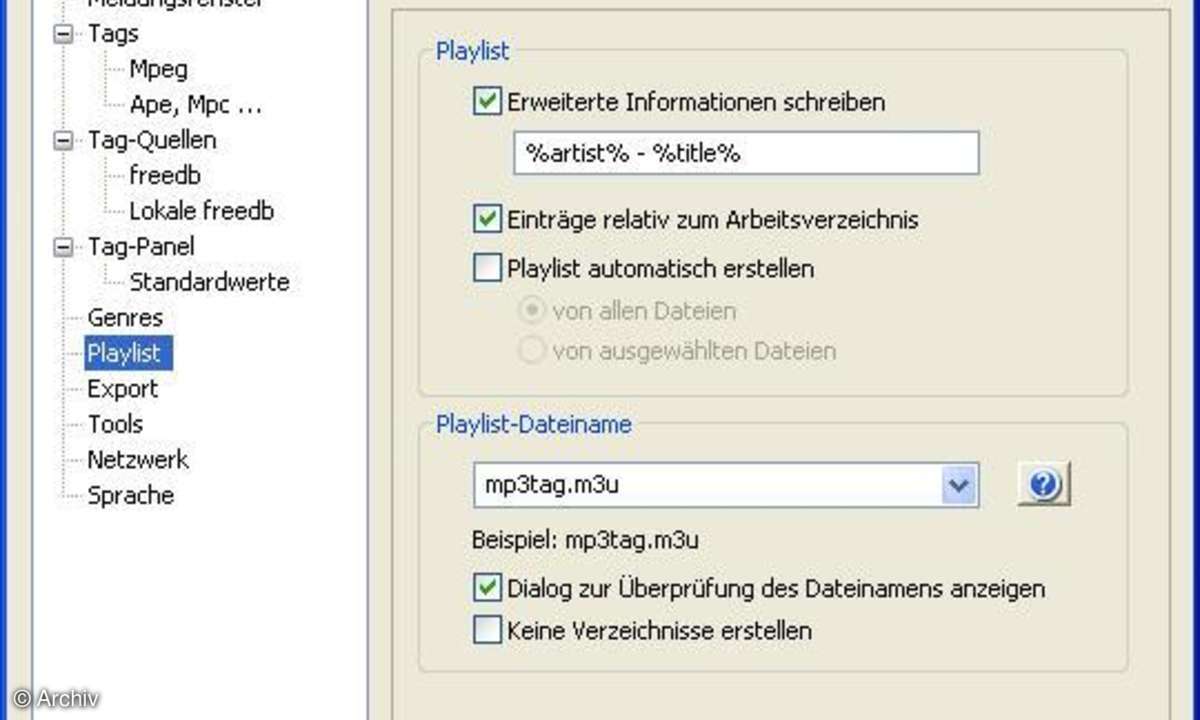The image size is (1200, 720).
Task: Open the Sprache settings page
Action: (x=130, y=496)
